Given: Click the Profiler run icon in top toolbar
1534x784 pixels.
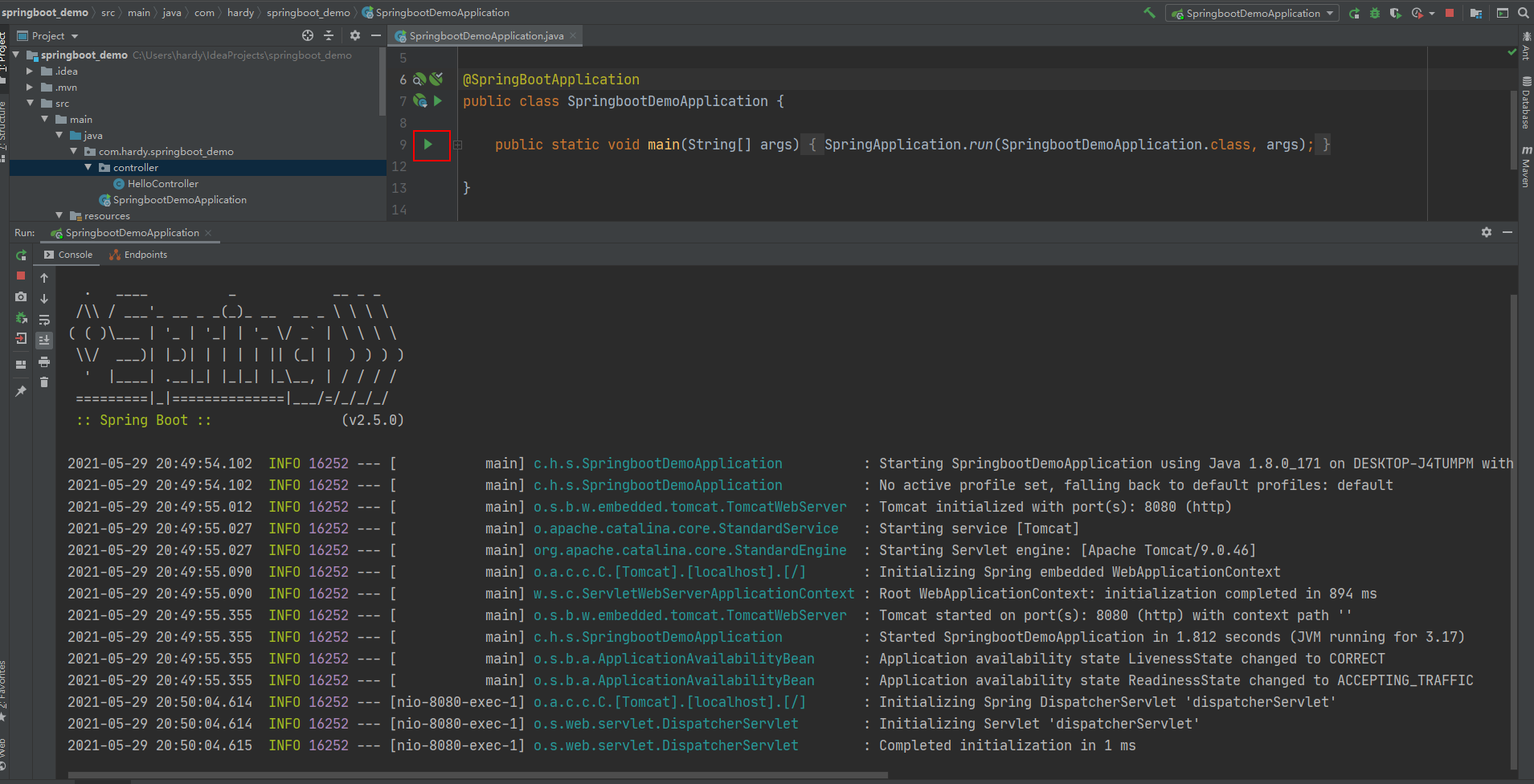Looking at the screenshot, I should pos(1417,13).
